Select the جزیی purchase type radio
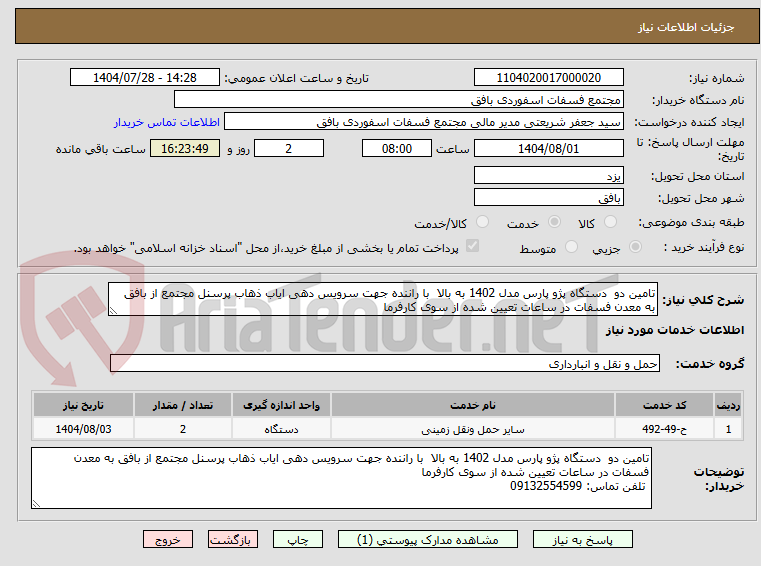Viewport: 761px width, 566px height. (x=635, y=247)
